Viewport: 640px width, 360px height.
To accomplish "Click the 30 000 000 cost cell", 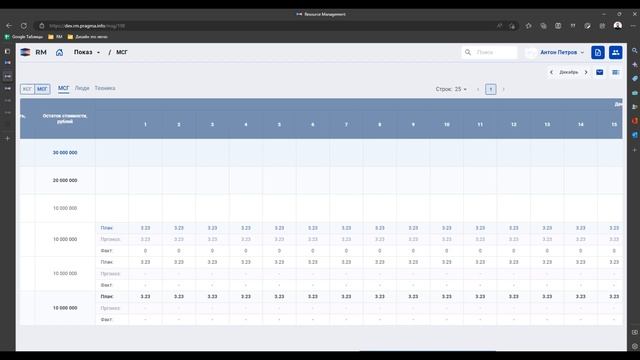I will point(65,153).
